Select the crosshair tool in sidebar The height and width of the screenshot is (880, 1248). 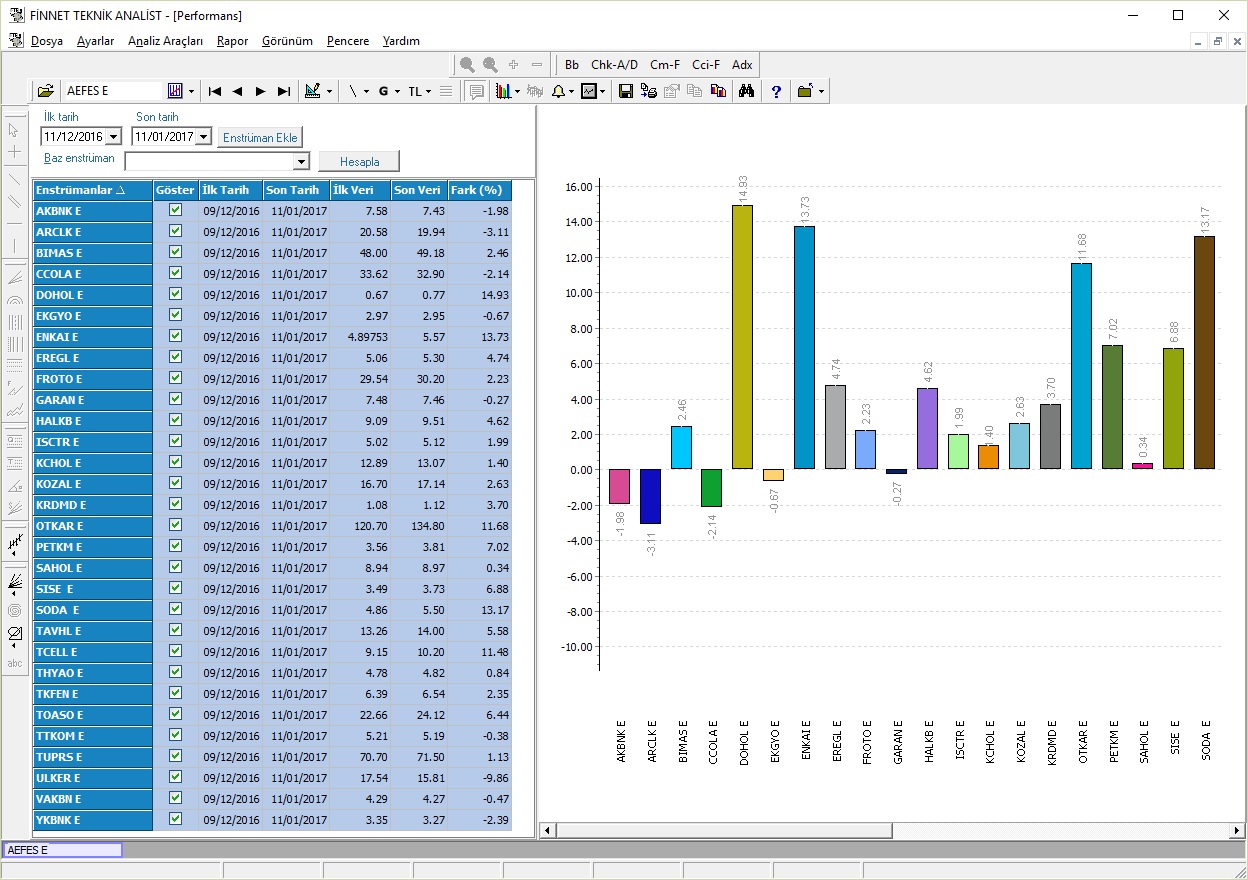[x=14, y=151]
